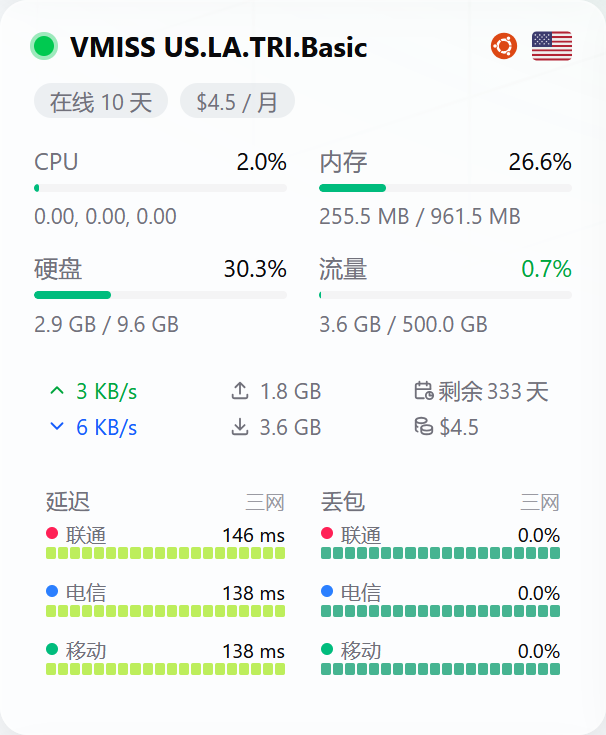This screenshot has width=606, height=735.
Task: Click the 联通 146 ms latency bar chart
Action: pos(165,553)
